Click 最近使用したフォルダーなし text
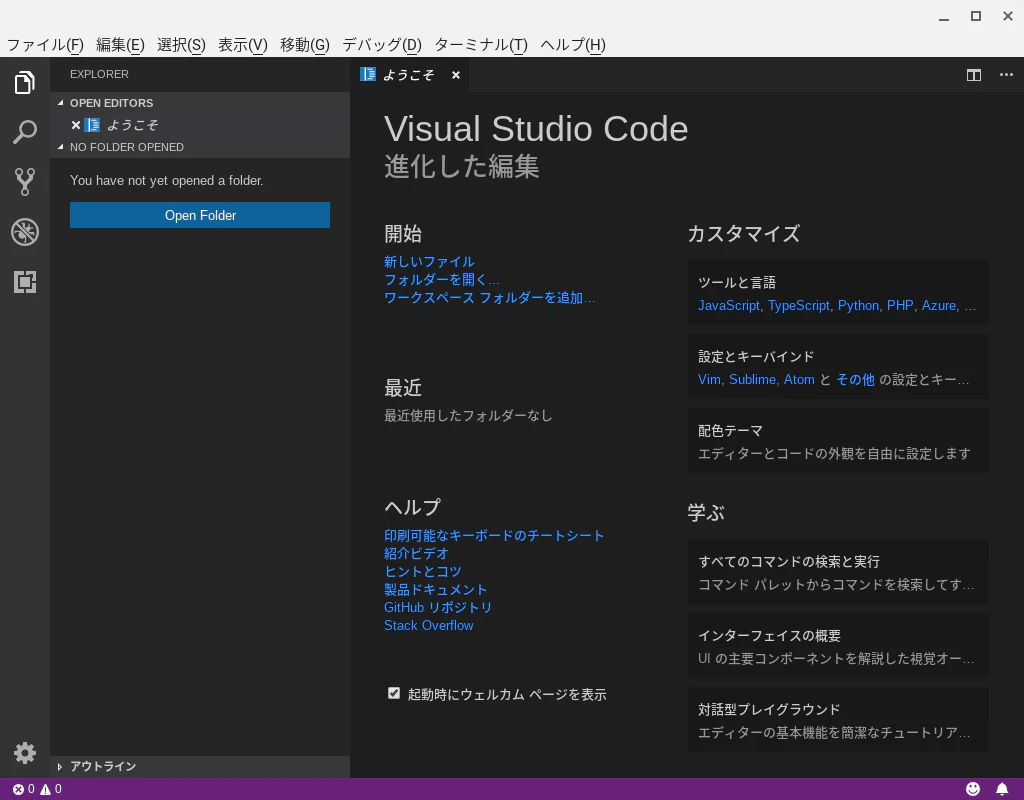Image resolution: width=1024 pixels, height=800 pixels. (x=468, y=415)
